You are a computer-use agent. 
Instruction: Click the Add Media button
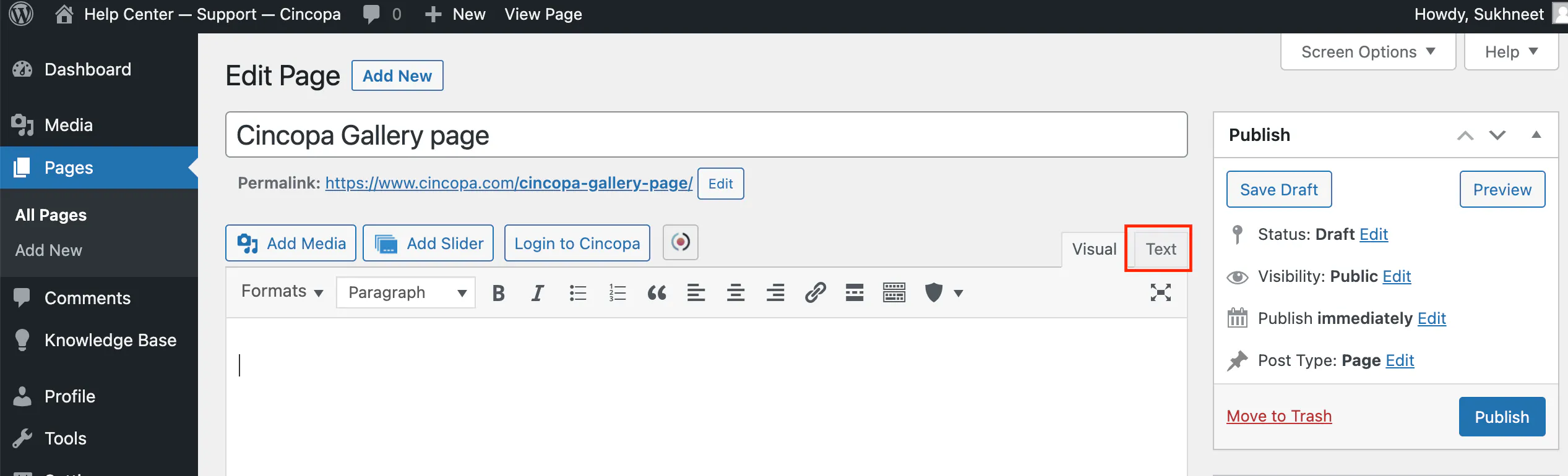(291, 243)
